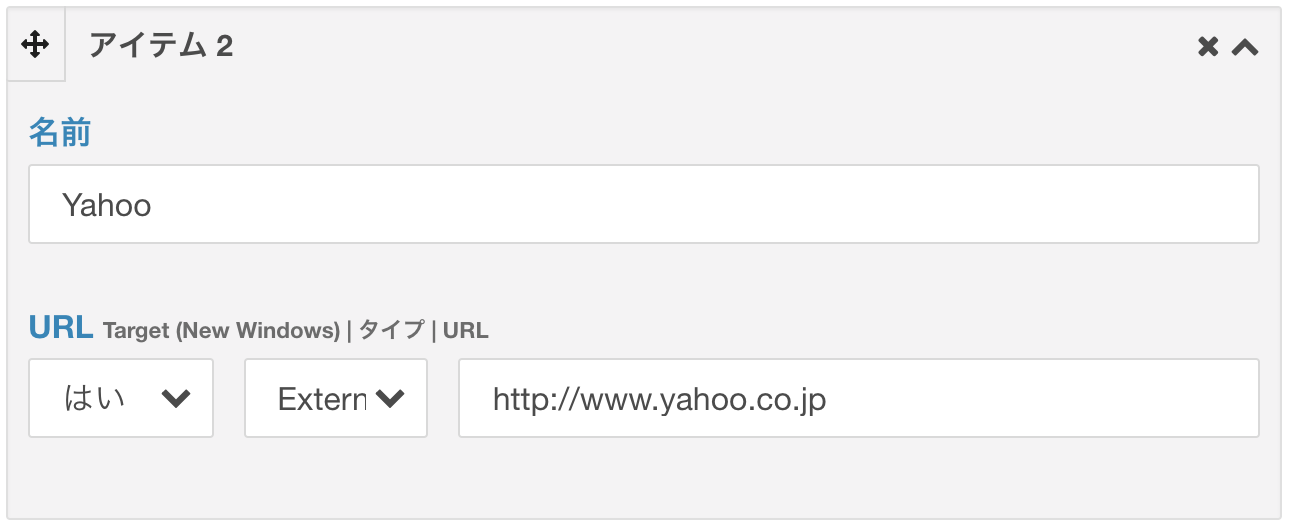1292x530 pixels.
Task: Select the Extern text in the type selector
Action: [x=322, y=400]
